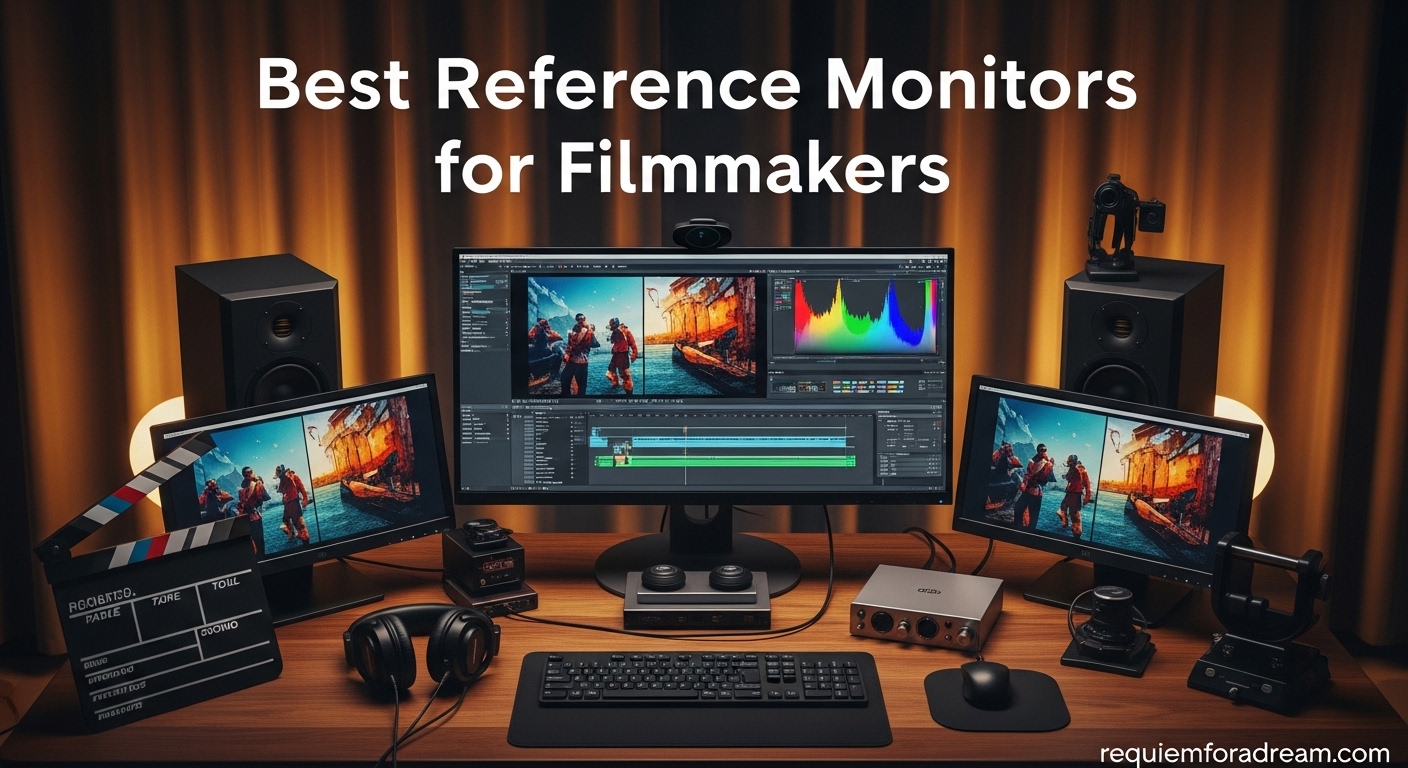Select the blue video clip in the timeline
1408x768 pixels.
(739, 442)
